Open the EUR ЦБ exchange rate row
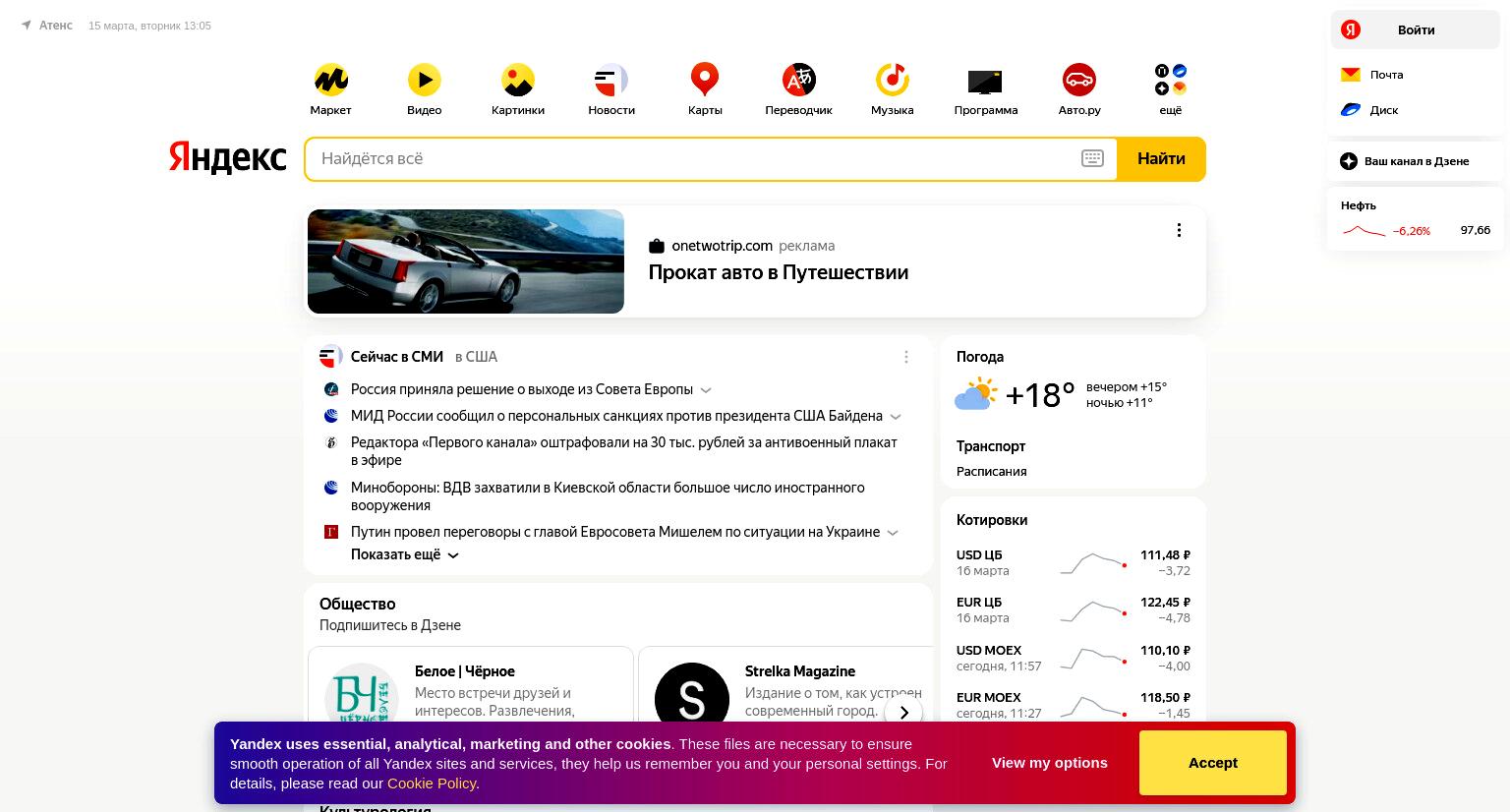This screenshot has width=1510, height=812. coord(1074,609)
